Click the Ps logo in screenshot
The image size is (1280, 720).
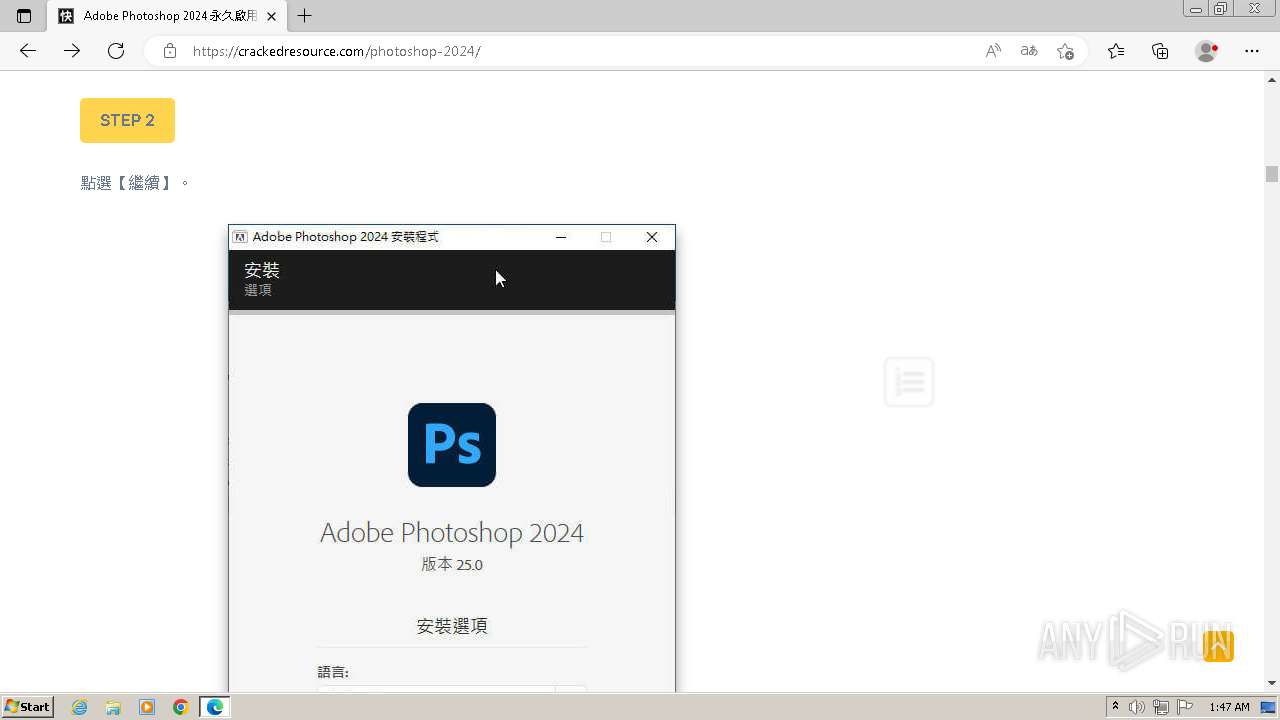pyautogui.click(x=452, y=445)
